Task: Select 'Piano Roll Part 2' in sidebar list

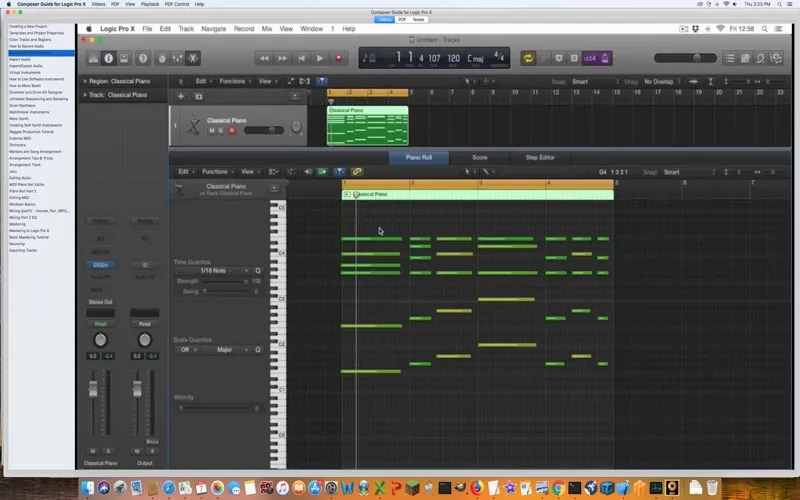Action: (23, 191)
